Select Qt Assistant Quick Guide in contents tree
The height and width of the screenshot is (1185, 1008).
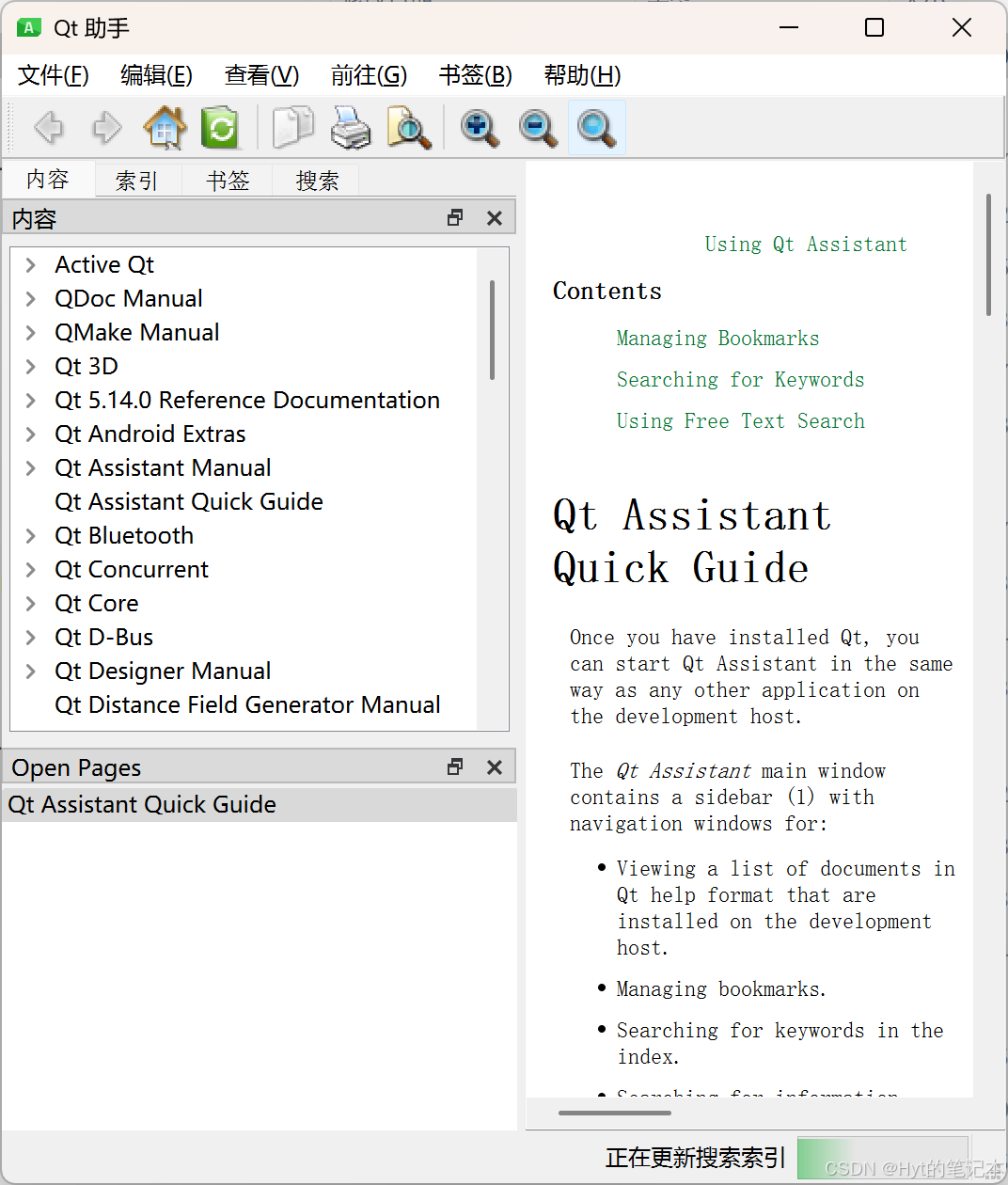(x=189, y=502)
